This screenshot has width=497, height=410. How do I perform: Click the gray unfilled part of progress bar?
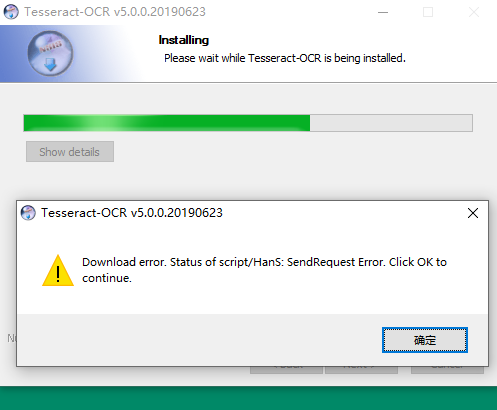point(391,123)
